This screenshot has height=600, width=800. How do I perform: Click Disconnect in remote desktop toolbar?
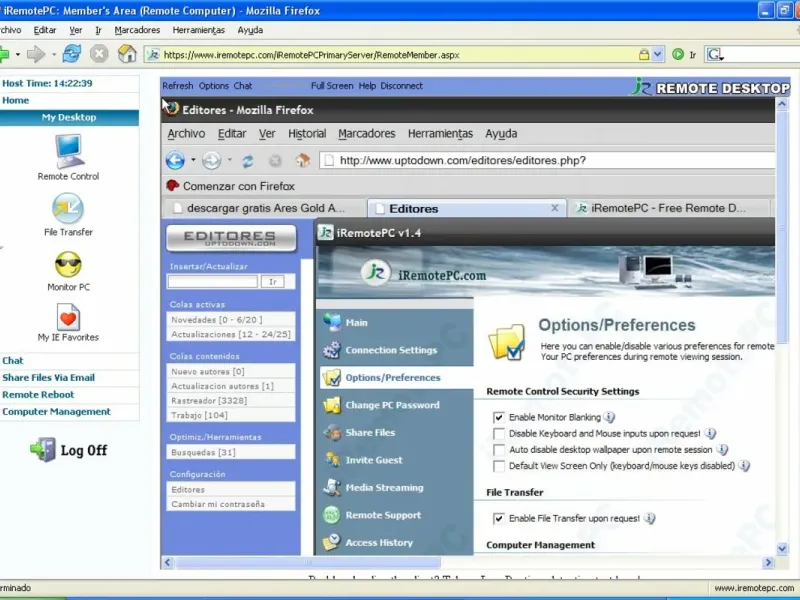[x=402, y=86]
